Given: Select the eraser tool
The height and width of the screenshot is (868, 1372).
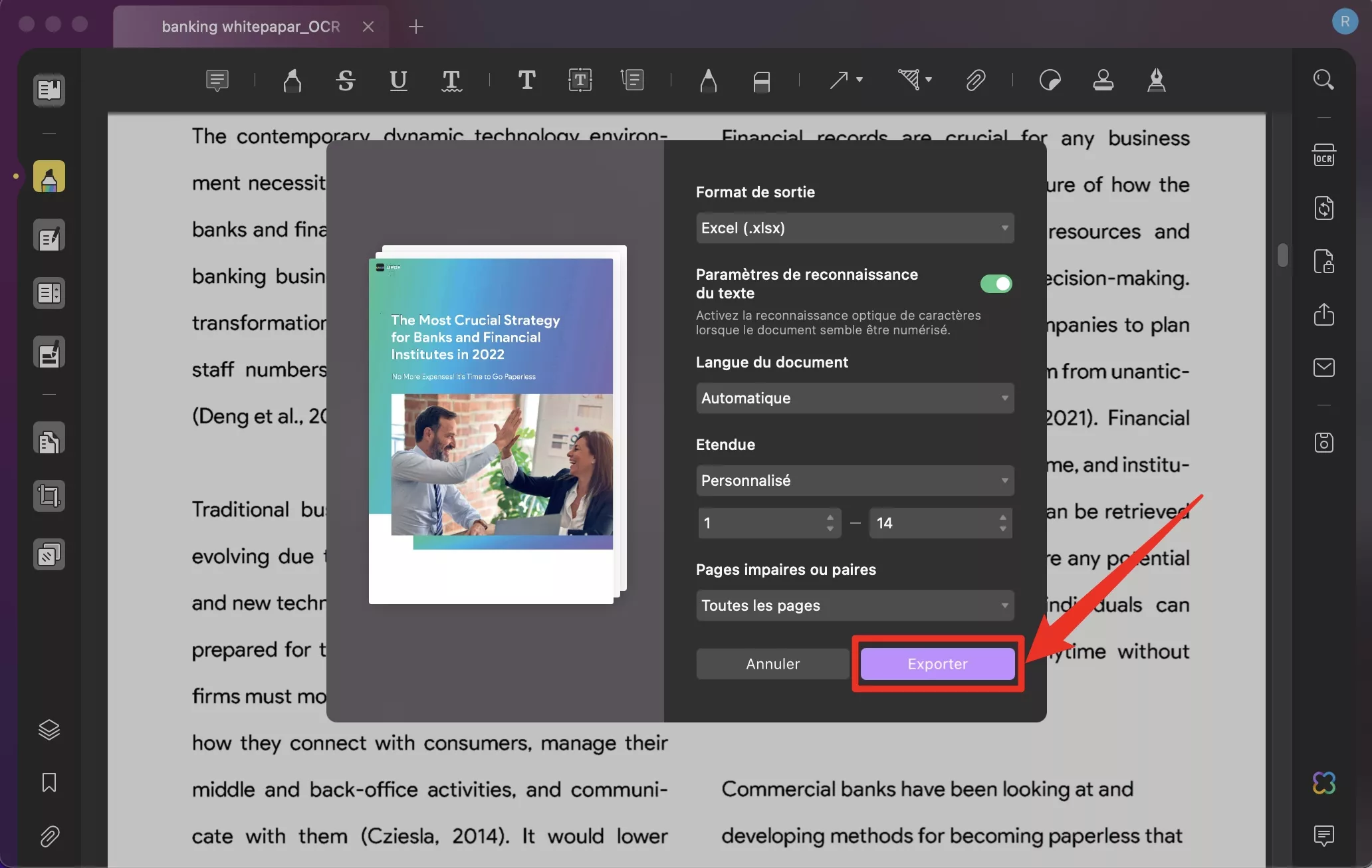Looking at the screenshot, I should (761, 80).
